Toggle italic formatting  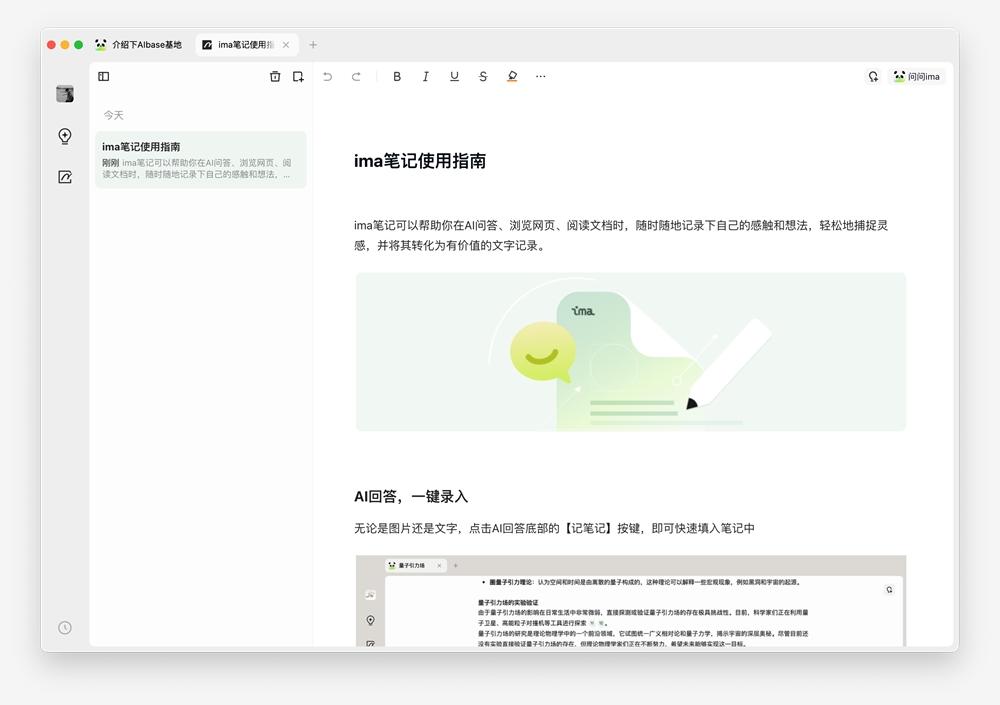click(x=425, y=76)
